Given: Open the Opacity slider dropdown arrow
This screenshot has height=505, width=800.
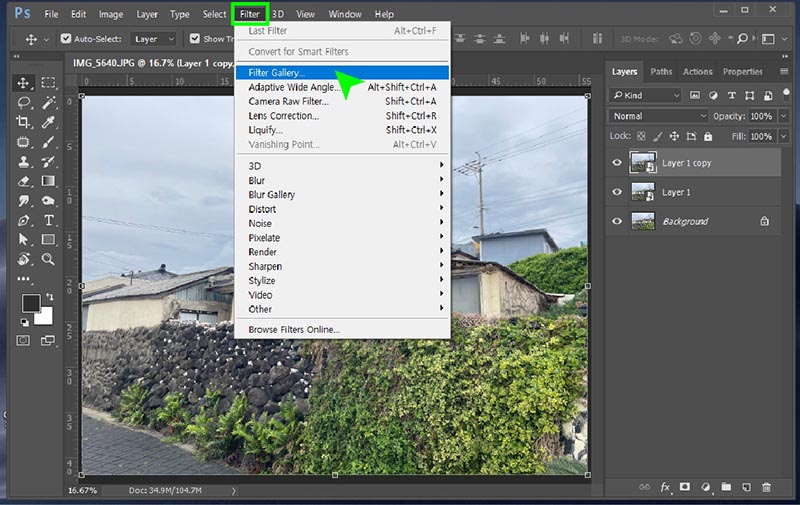Looking at the screenshot, I should pos(784,116).
